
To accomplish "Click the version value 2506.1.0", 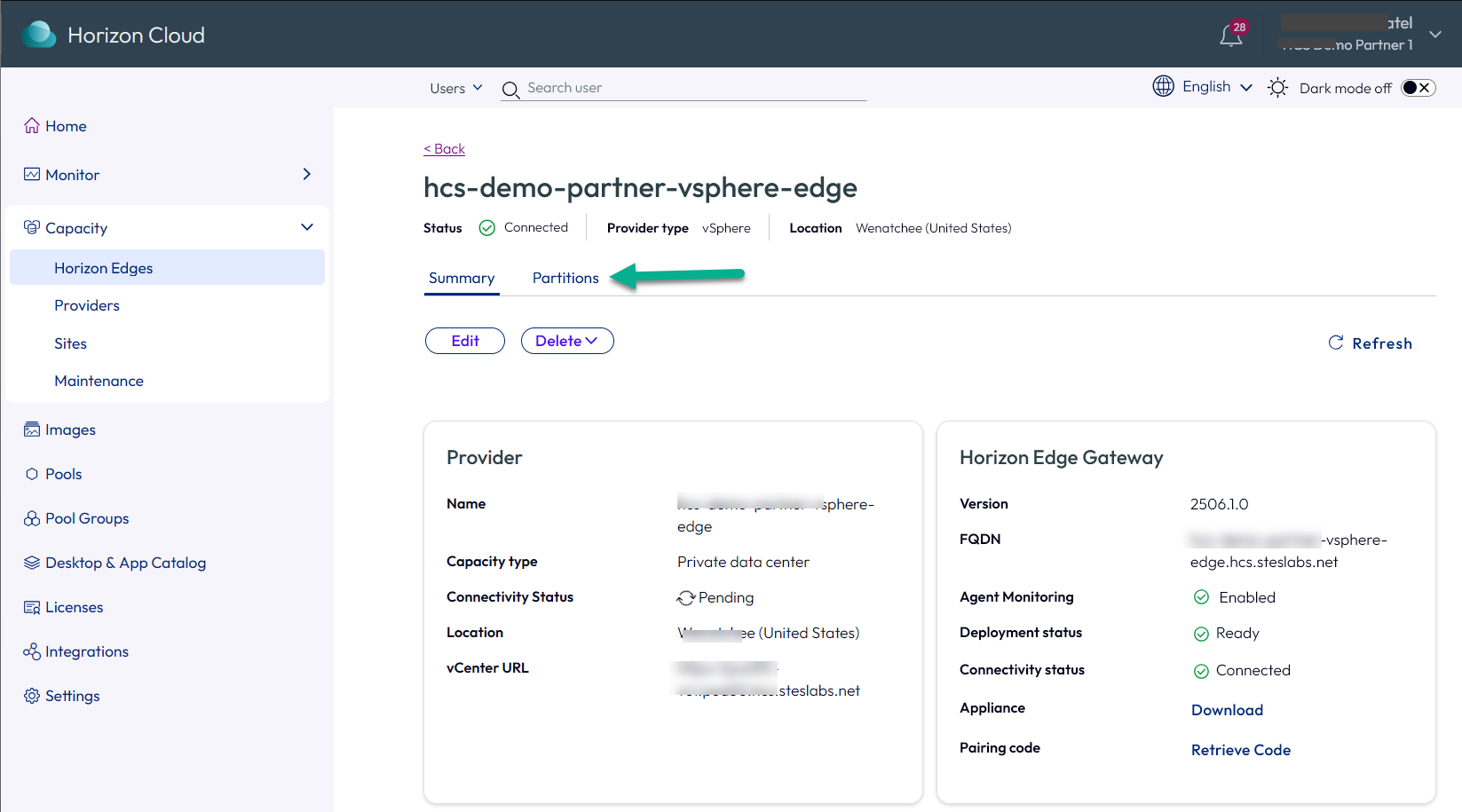I will click(1219, 504).
